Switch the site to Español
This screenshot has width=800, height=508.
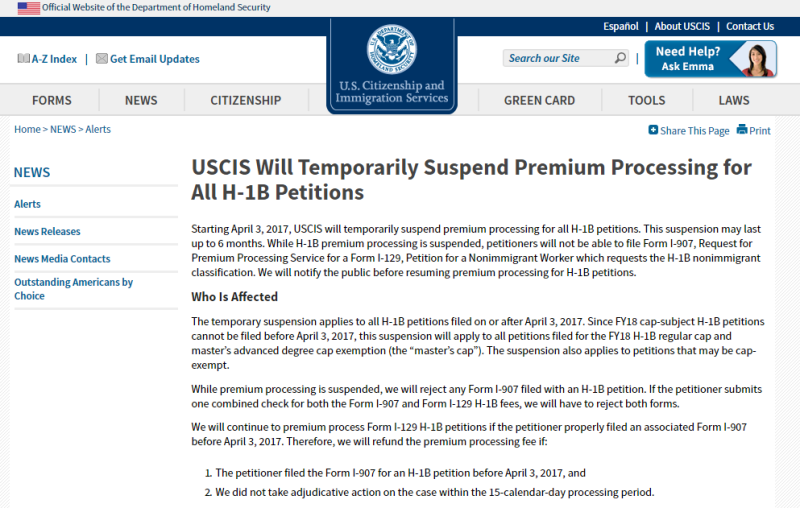620,27
